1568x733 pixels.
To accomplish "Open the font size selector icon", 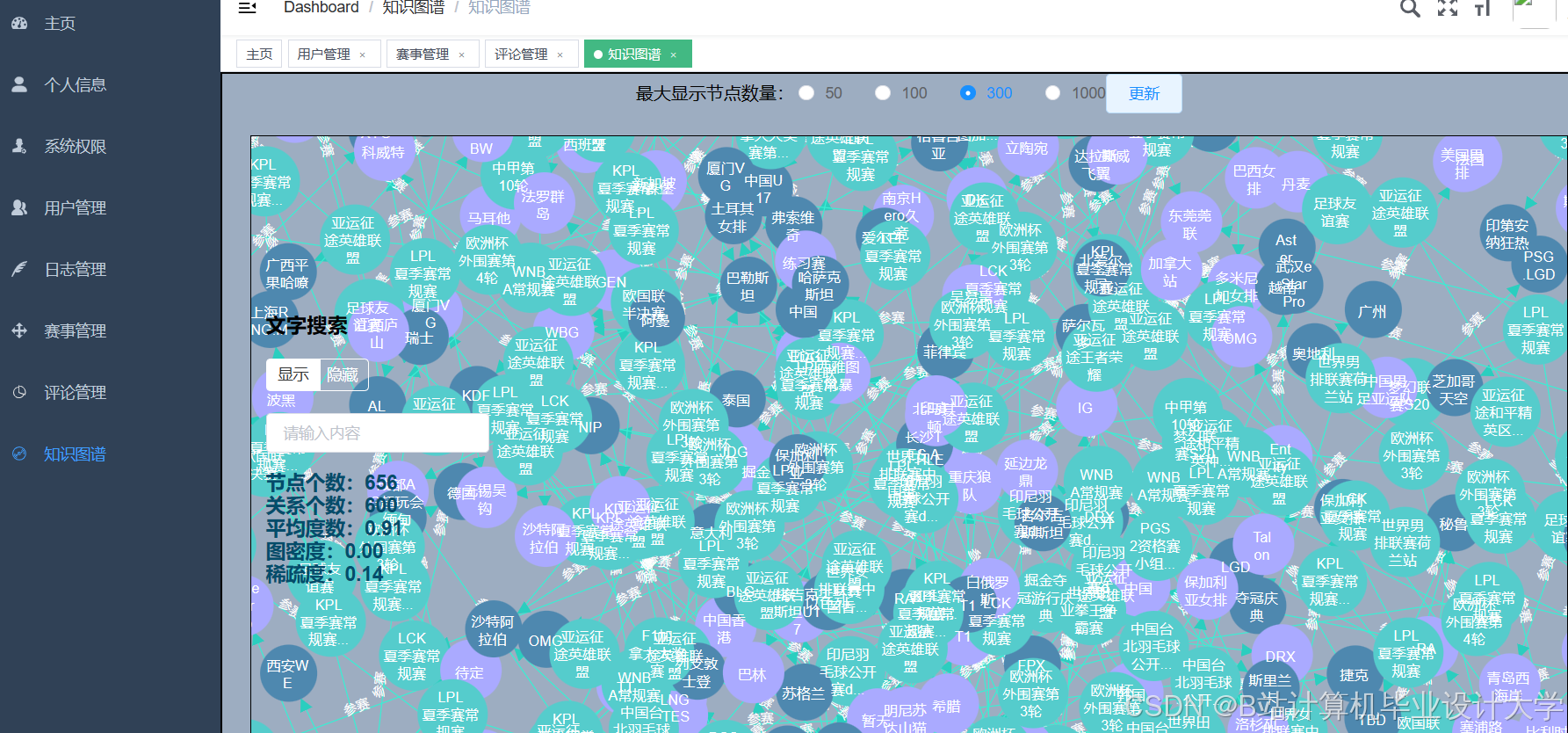I will pyautogui.click(x=1483, y=8).
